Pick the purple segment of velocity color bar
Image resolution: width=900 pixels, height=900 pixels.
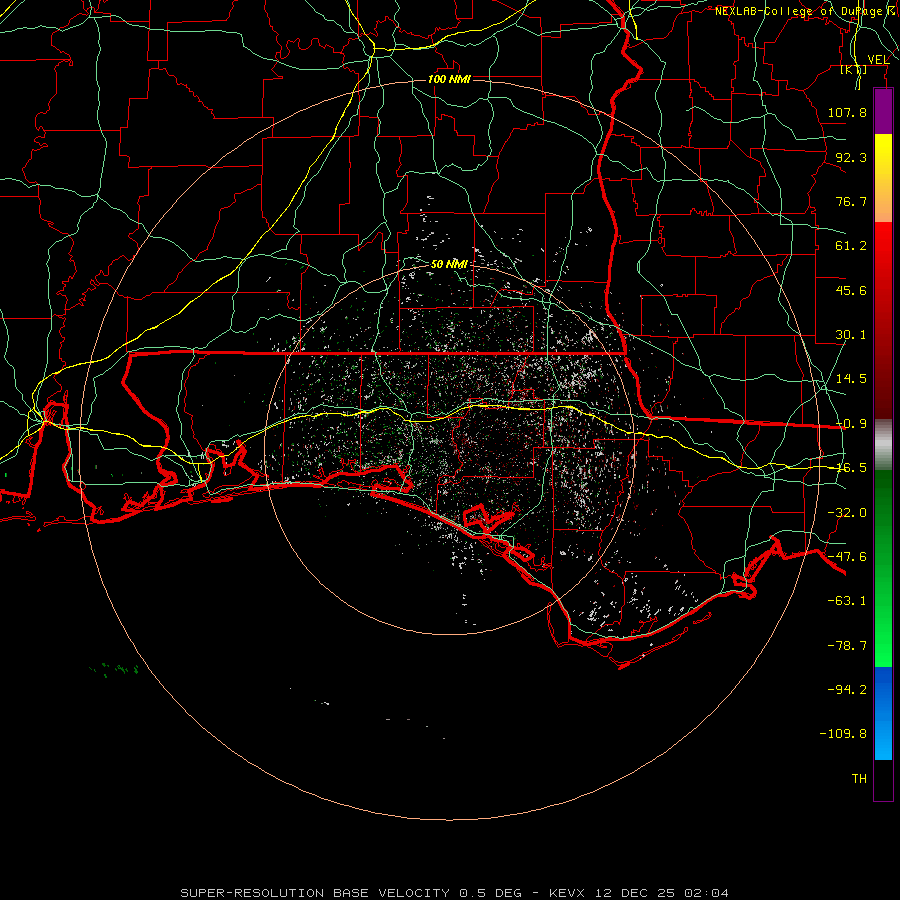883,111
